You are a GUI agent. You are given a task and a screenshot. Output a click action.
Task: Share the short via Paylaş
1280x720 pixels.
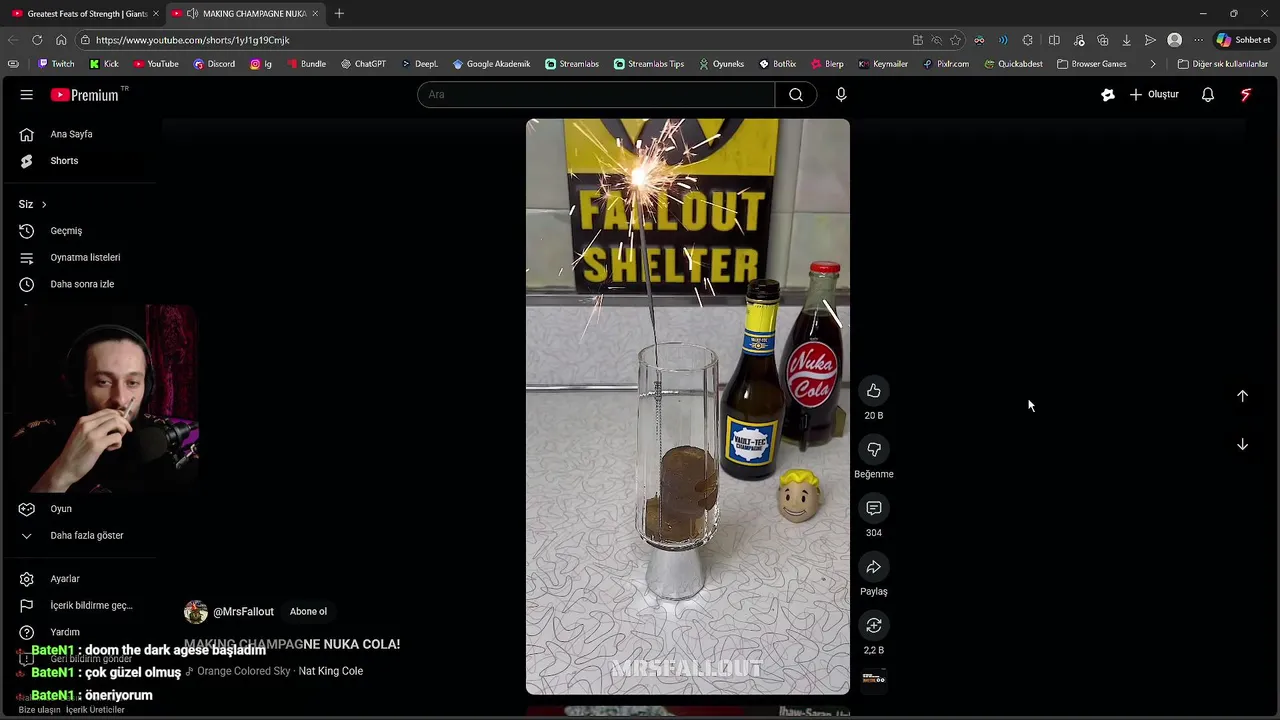[x=873, y=567]
